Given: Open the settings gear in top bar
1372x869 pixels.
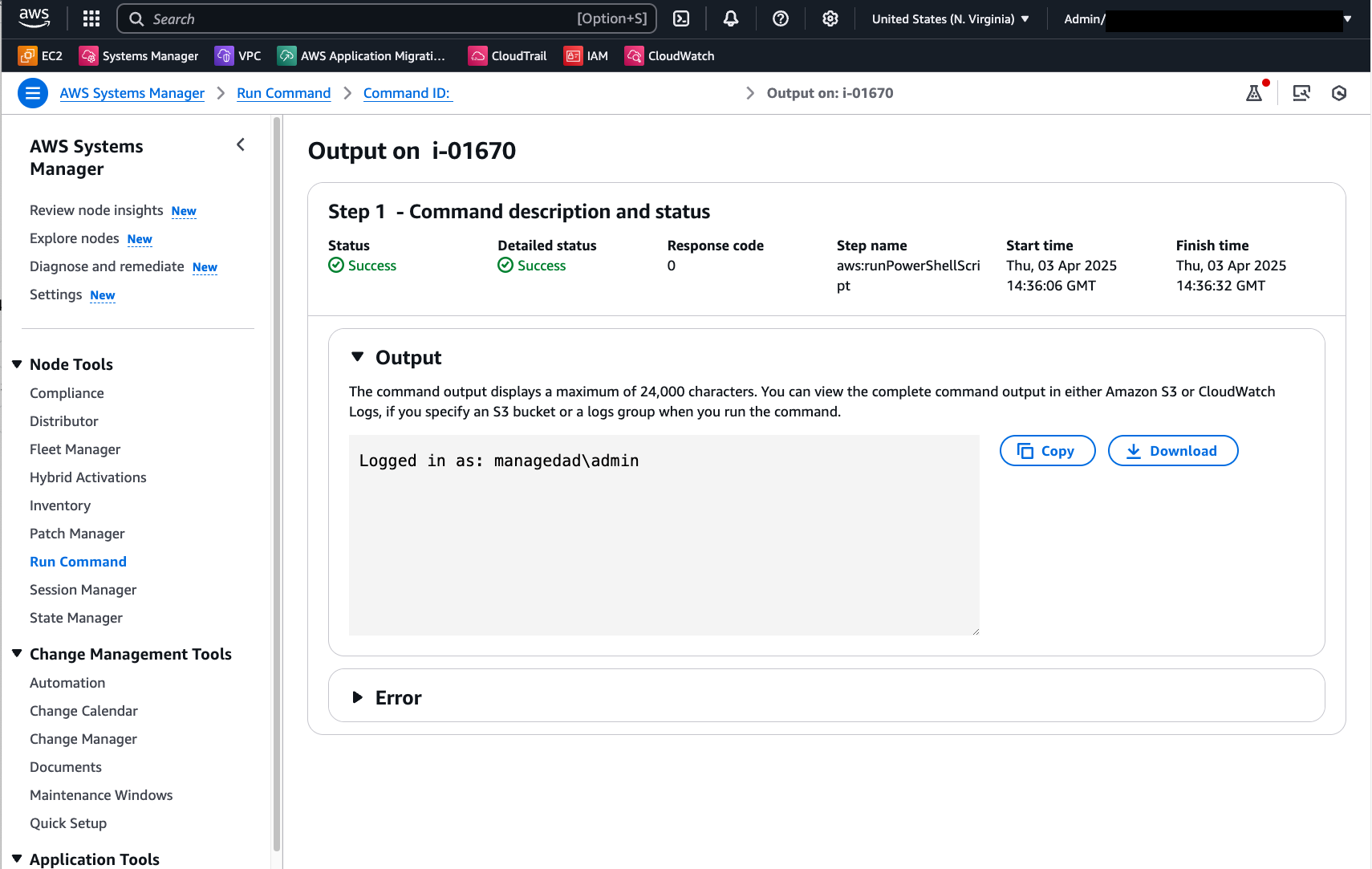Looking at the screenshot, I should tap(830, 18).
